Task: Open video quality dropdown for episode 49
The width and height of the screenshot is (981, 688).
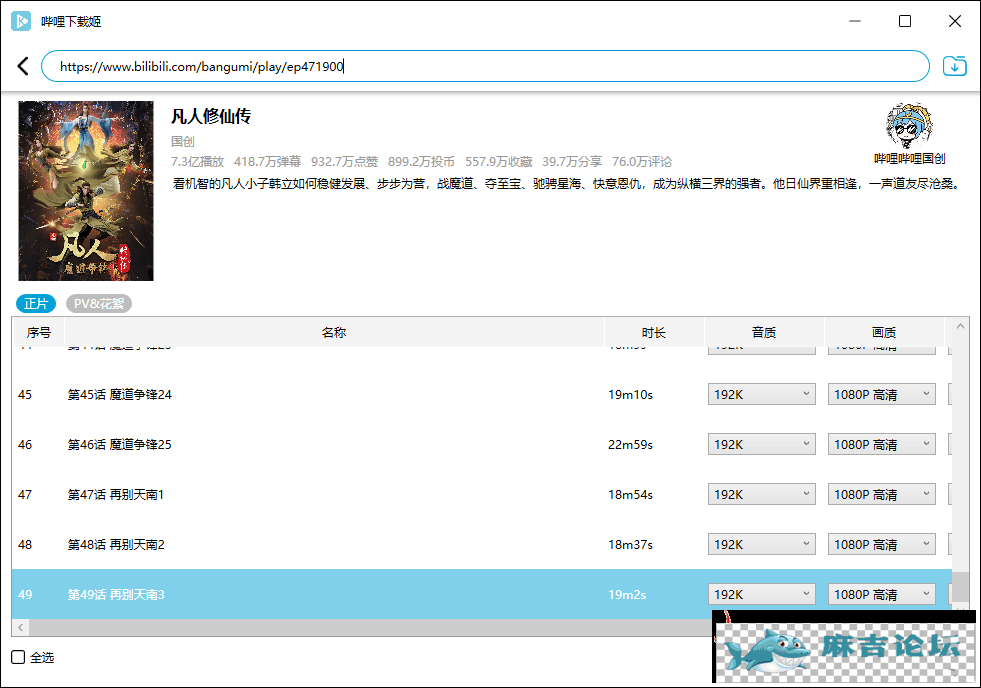Action: 882,594
